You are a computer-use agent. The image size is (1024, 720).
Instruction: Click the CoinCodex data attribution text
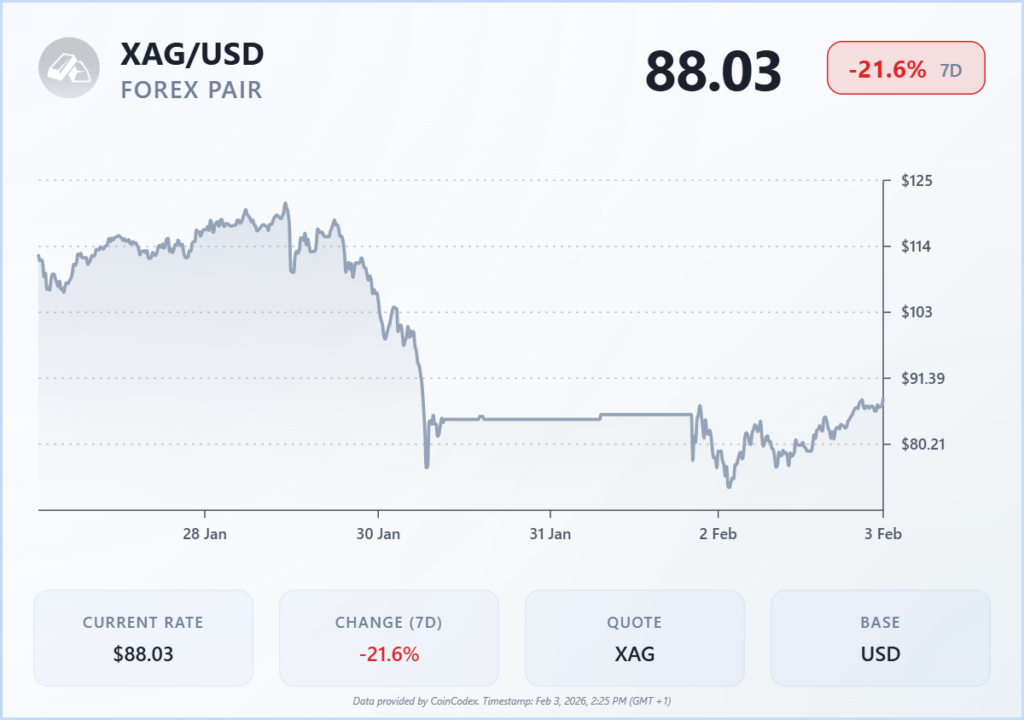[512, 701]
